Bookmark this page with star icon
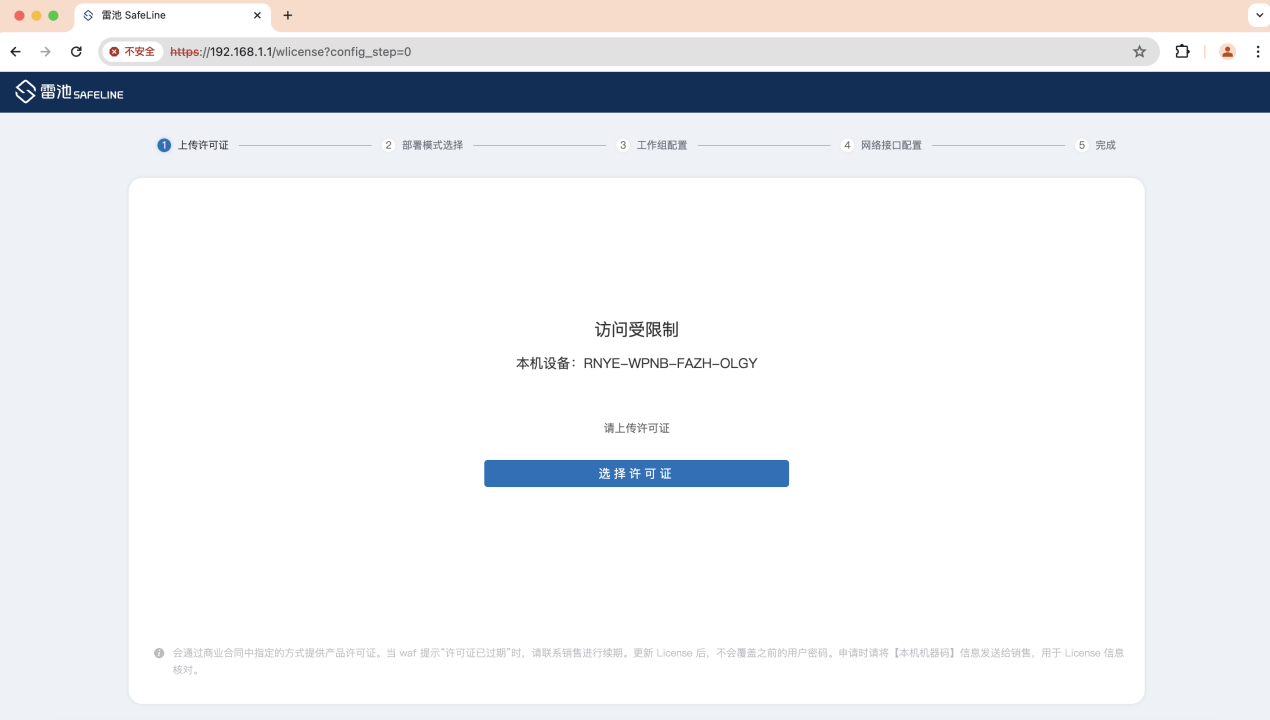Screen dimensions: 1270x720 click(x=1139, y=52)
